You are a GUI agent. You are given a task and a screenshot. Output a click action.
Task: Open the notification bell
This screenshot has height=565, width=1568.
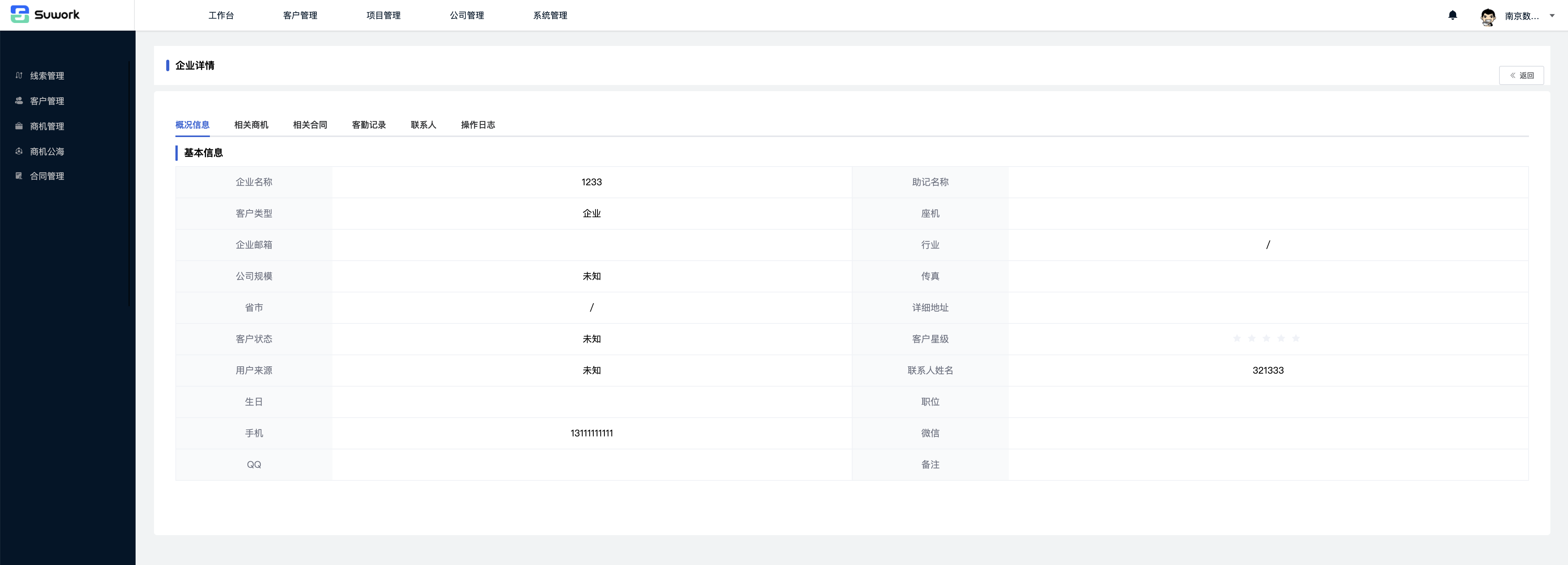(1452, 15)
